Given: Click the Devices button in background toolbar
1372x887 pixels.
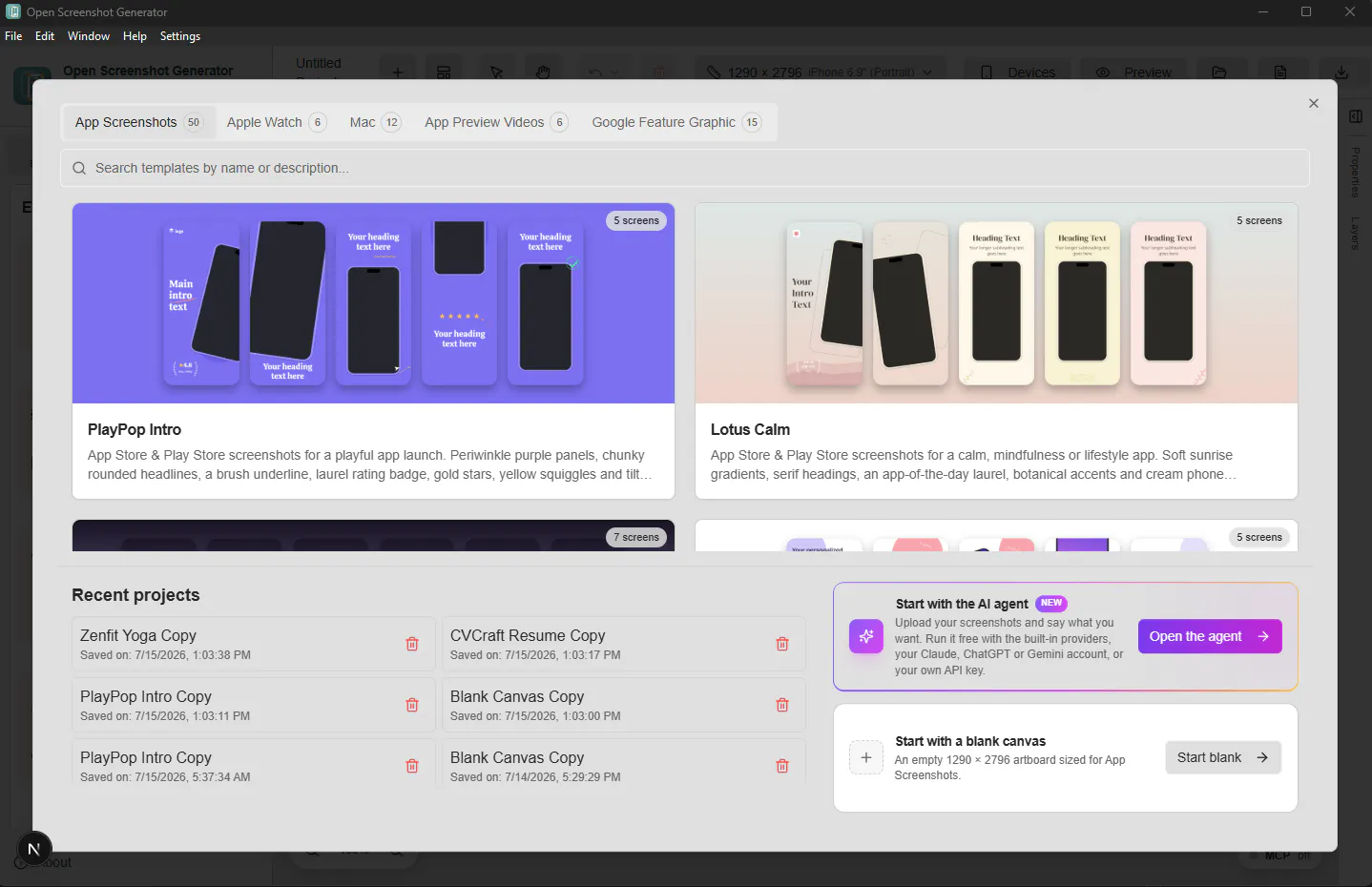Looking at the screenshot, I should pyautogui.click(x=1017, y=72).
